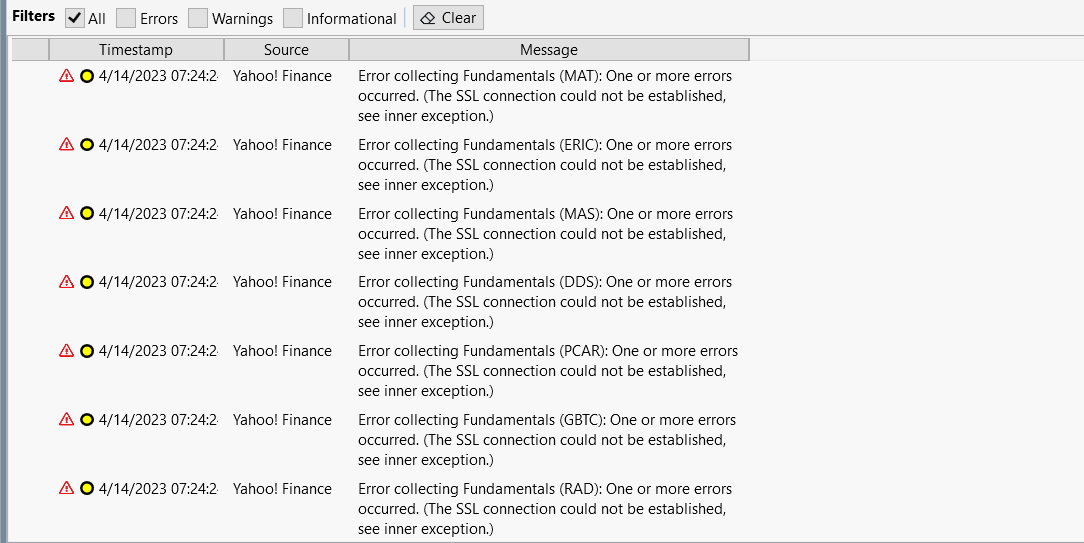This screenshot has height=543, width=1084.
Task: Enable the Errors filter checkbox
Action: point(126,18)
